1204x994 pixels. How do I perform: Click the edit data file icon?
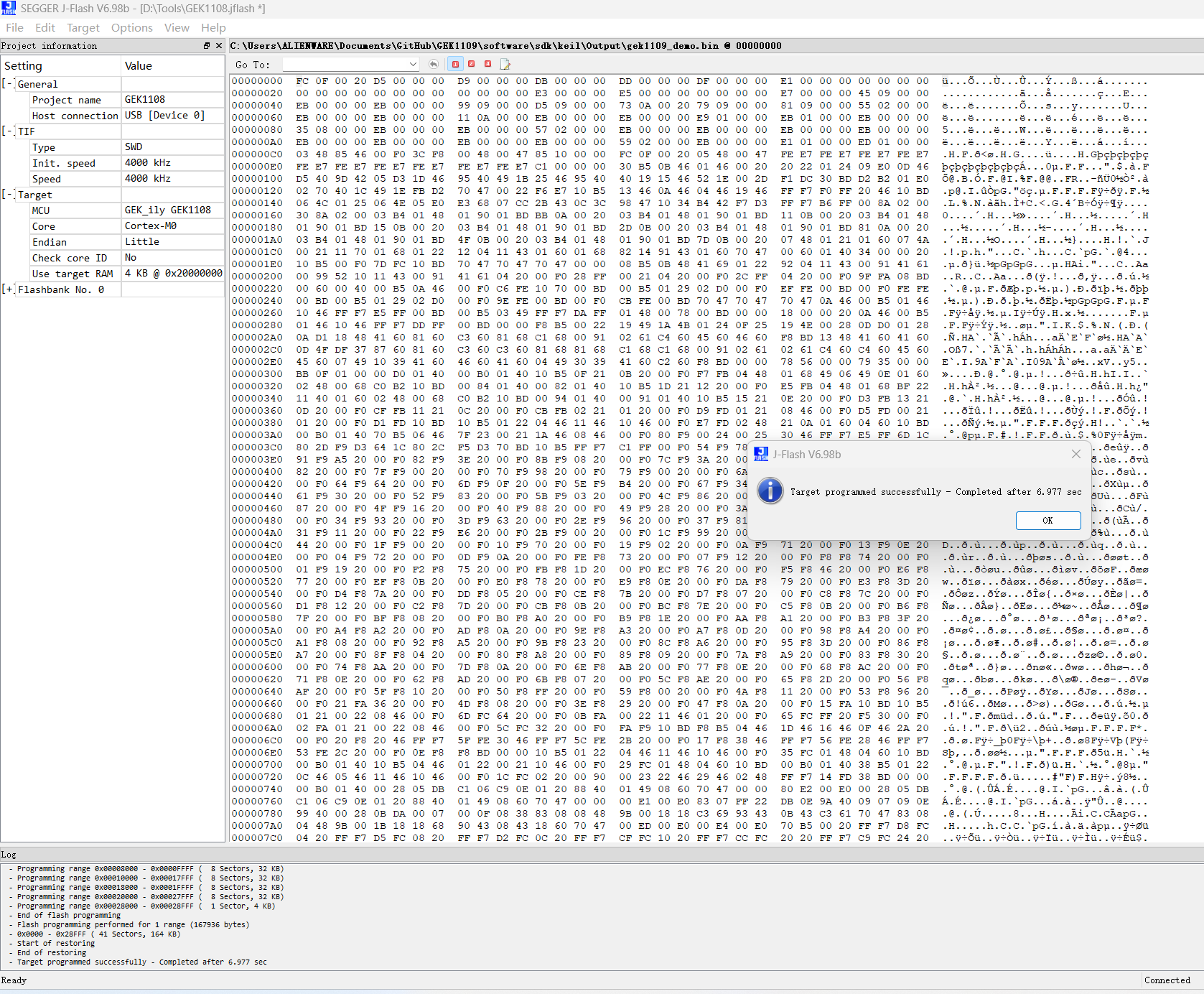(505, 65)
